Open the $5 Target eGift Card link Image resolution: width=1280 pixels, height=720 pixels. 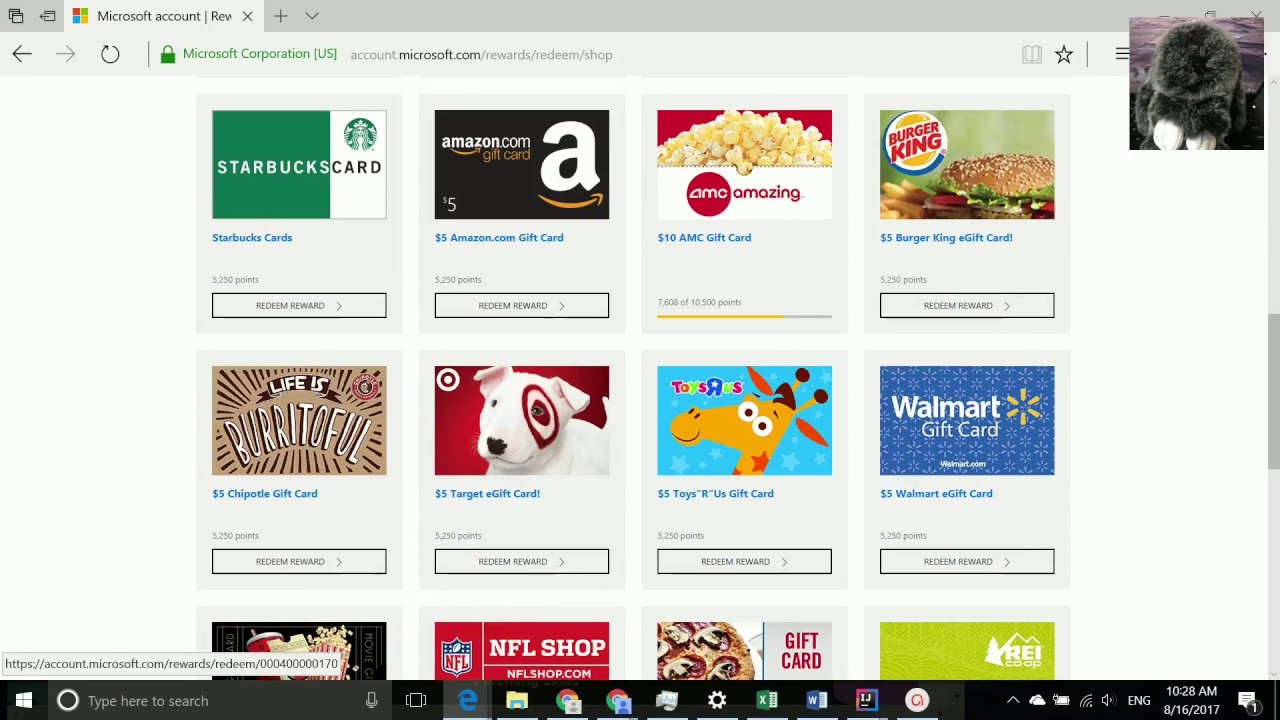(487, 494)
